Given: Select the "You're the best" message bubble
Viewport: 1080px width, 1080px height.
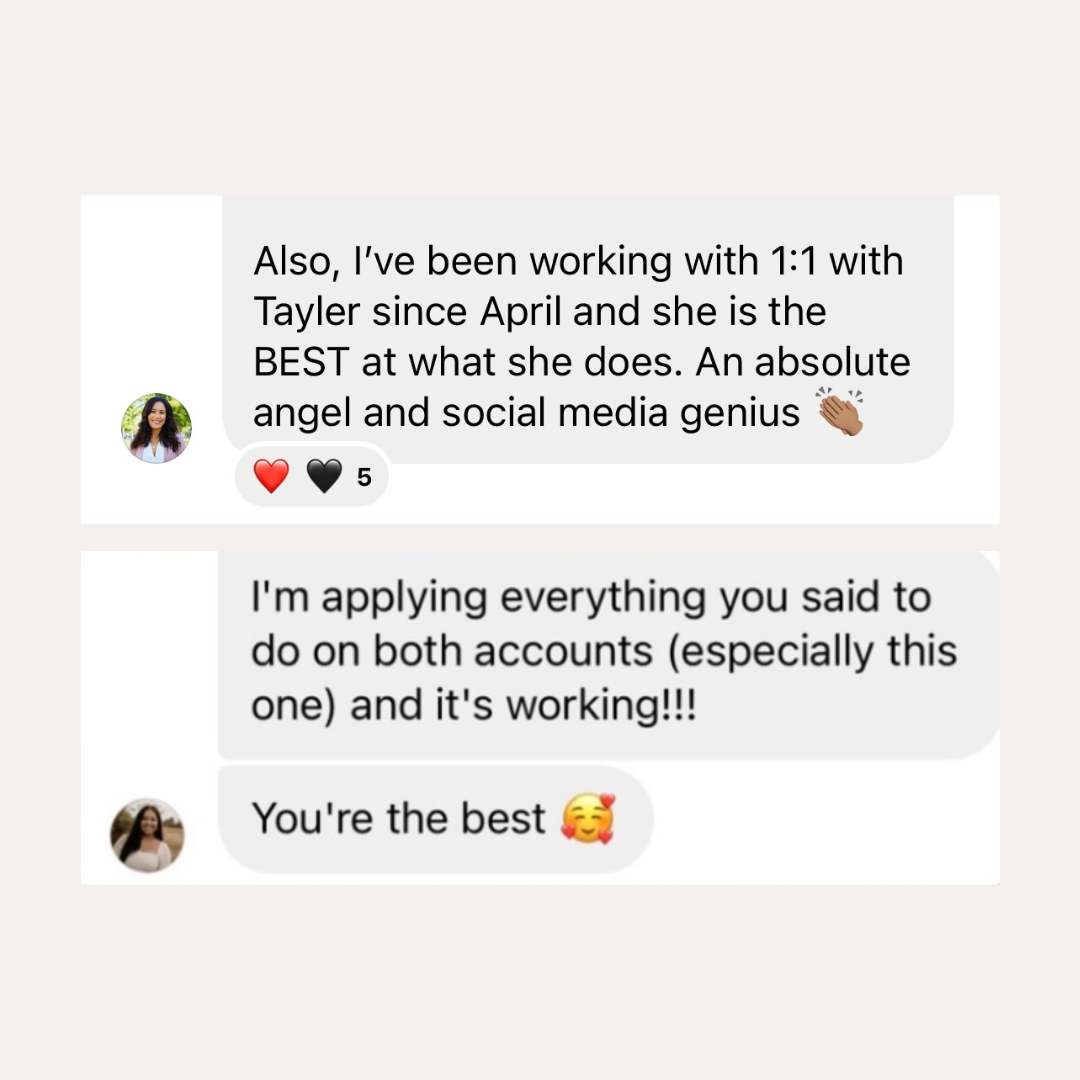Looking at the screenshot, I should 435,819.
